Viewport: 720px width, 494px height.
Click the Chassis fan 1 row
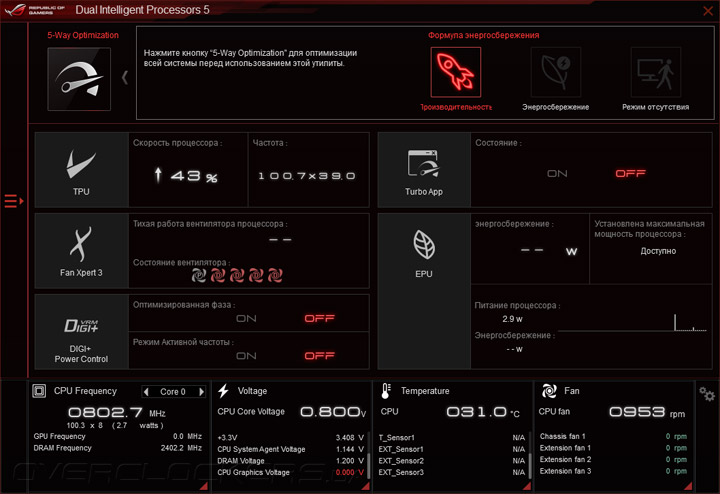613,436
